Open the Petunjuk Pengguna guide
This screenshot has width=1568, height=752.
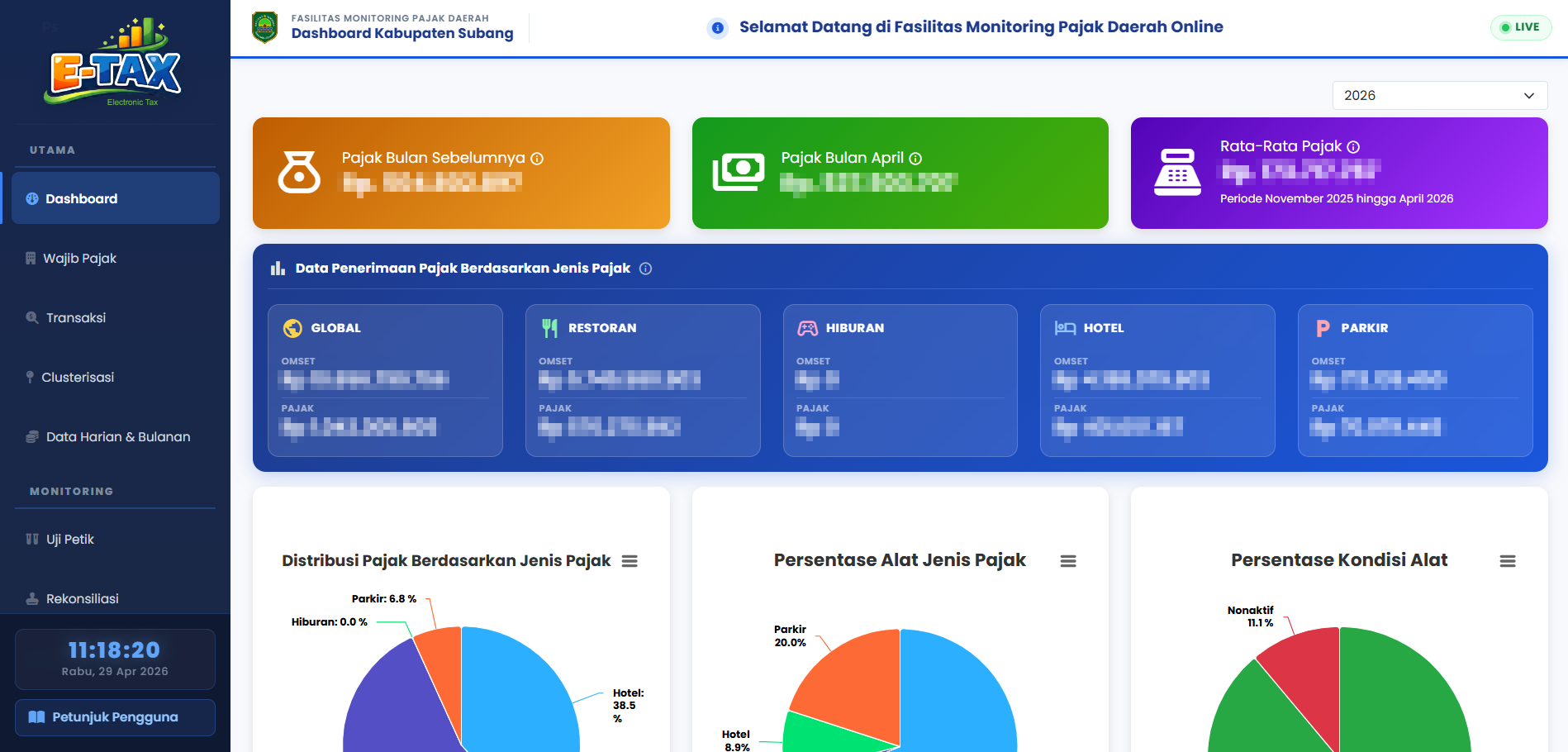115,717
